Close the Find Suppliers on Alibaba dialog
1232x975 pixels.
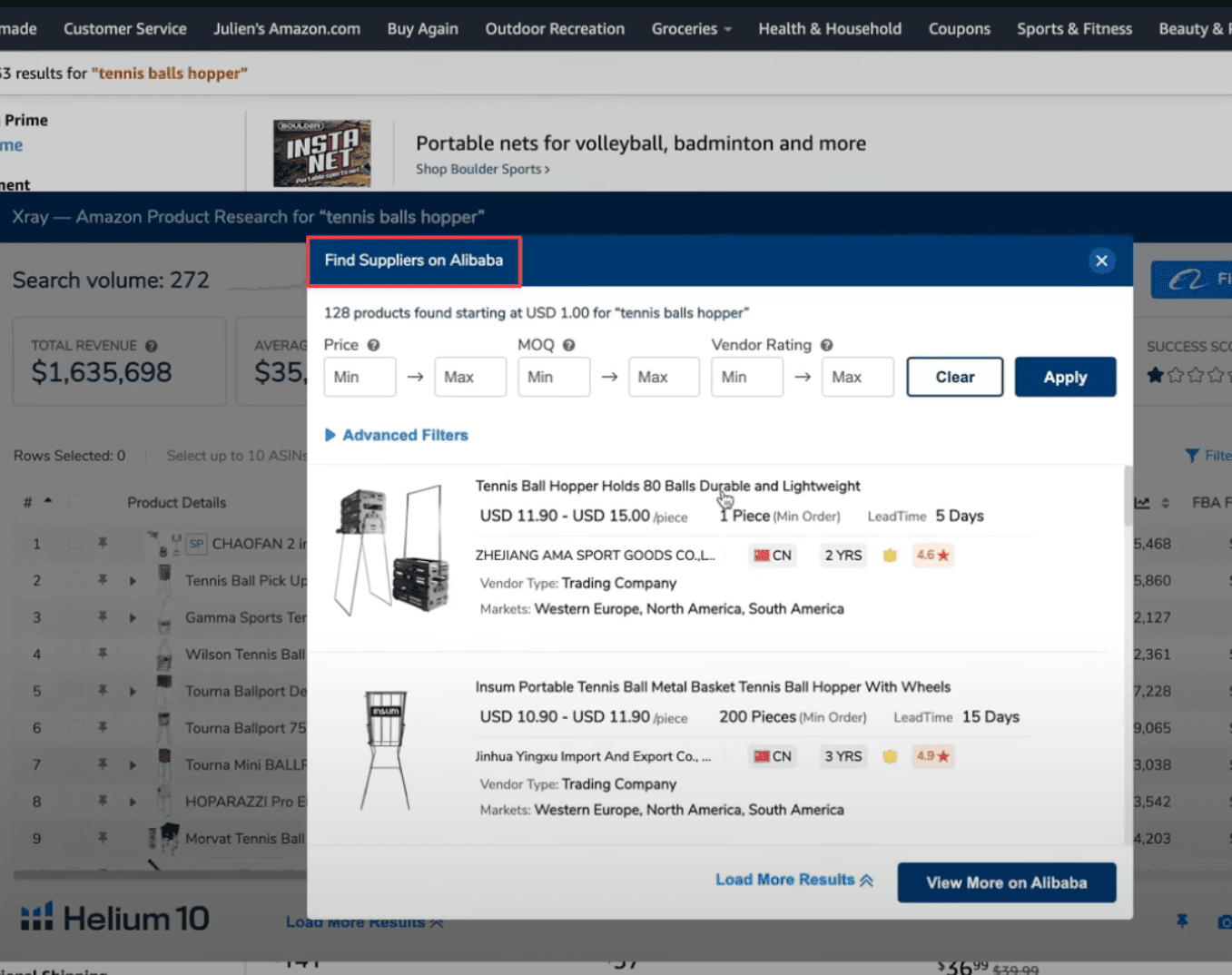[1101, 261]
